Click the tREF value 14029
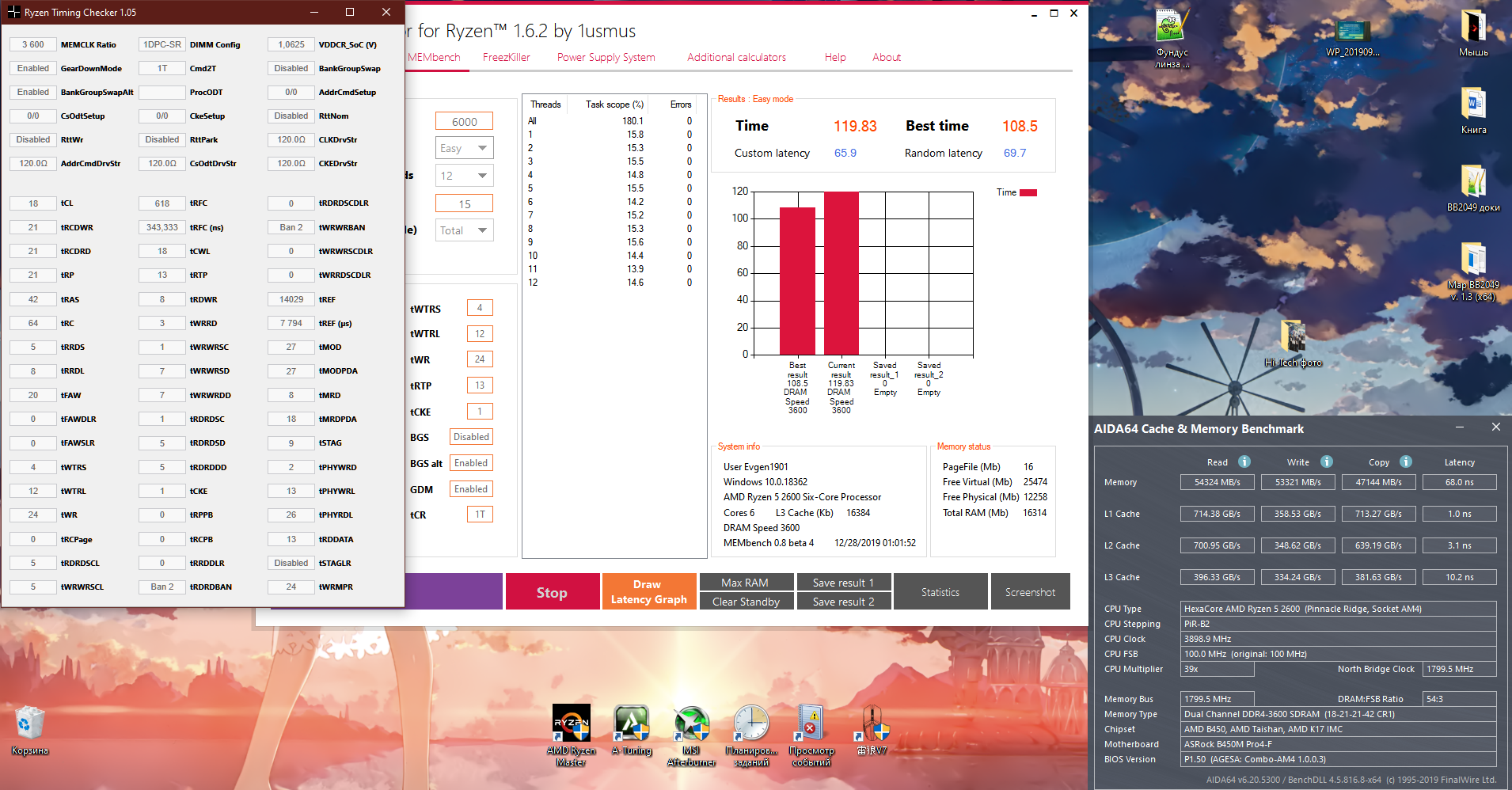Image resolution: width=1512 pixels, height=790 pixels. (x=291, y=299)
